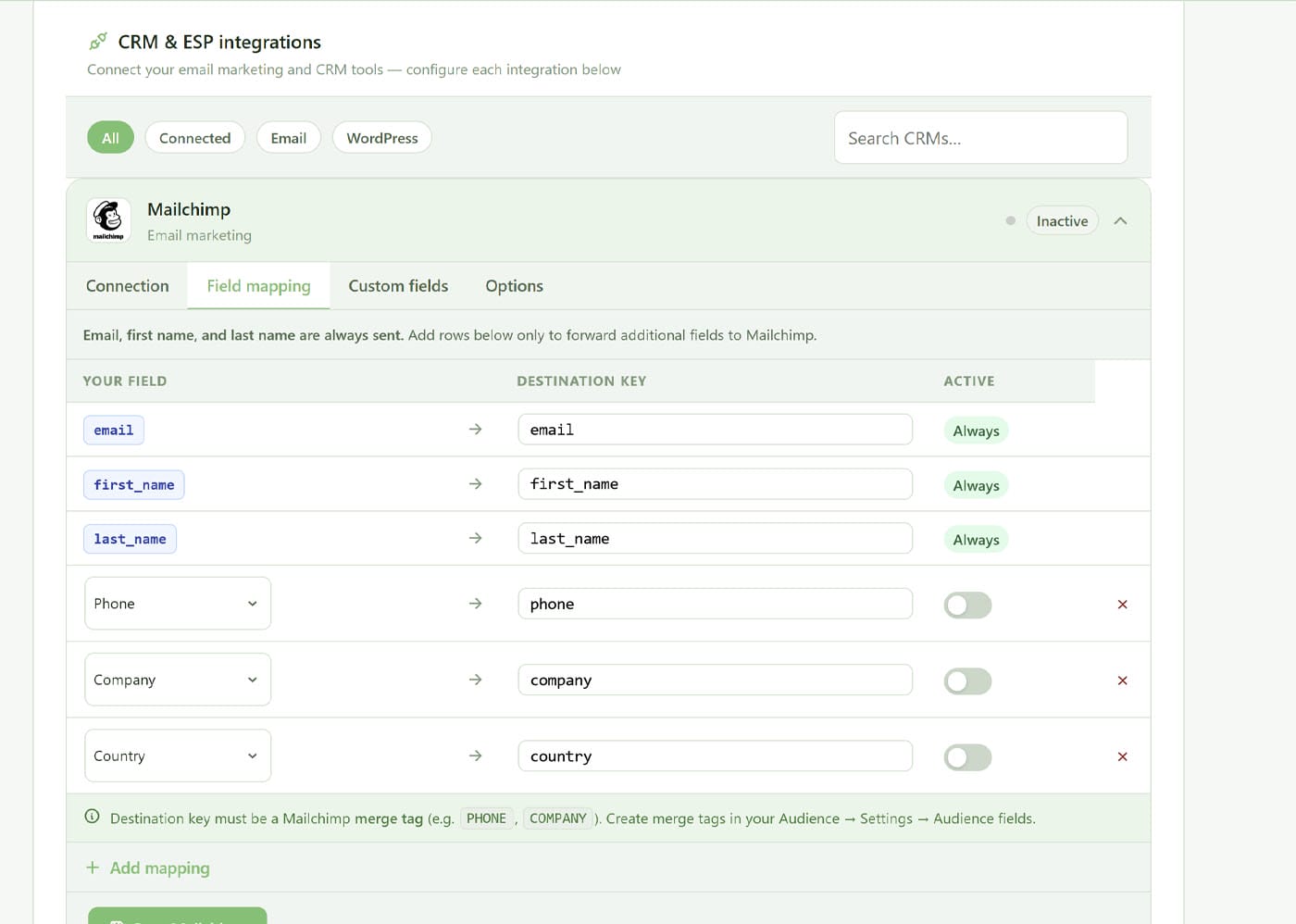Switch to the Connection tab

128,286
